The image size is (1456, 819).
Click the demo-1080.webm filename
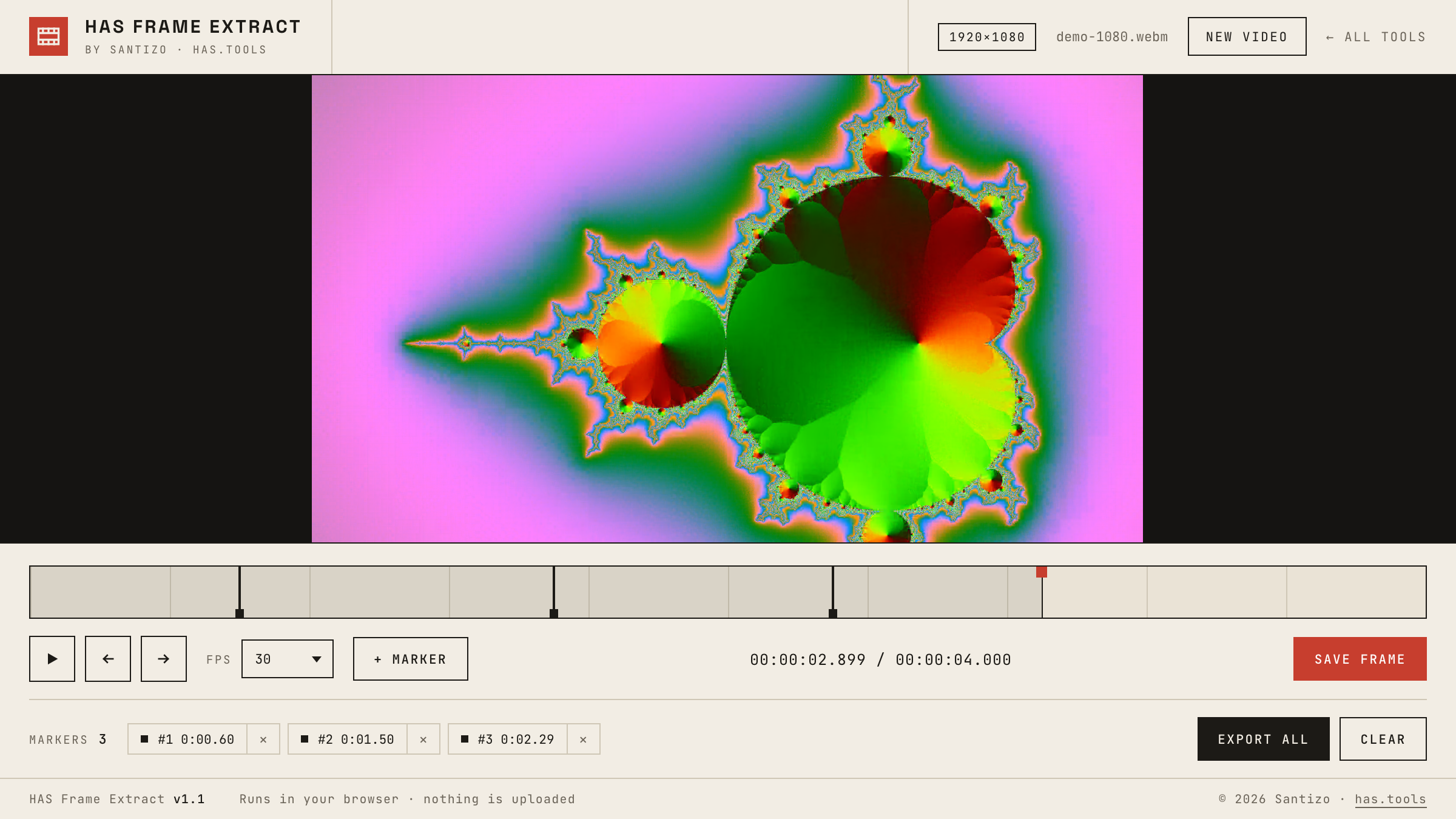(1112, 37)
